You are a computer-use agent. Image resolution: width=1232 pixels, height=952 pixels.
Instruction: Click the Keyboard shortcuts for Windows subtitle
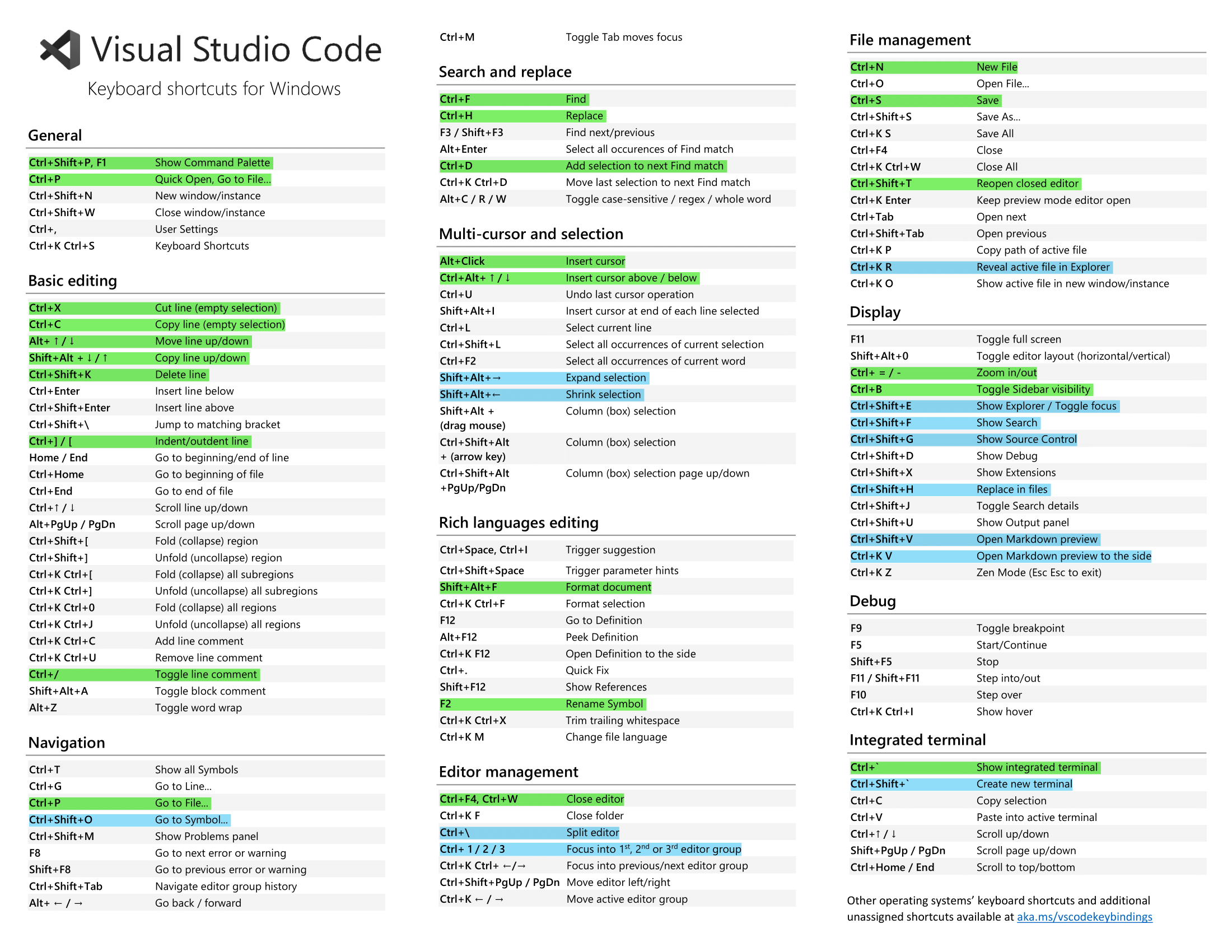(214, 88)
